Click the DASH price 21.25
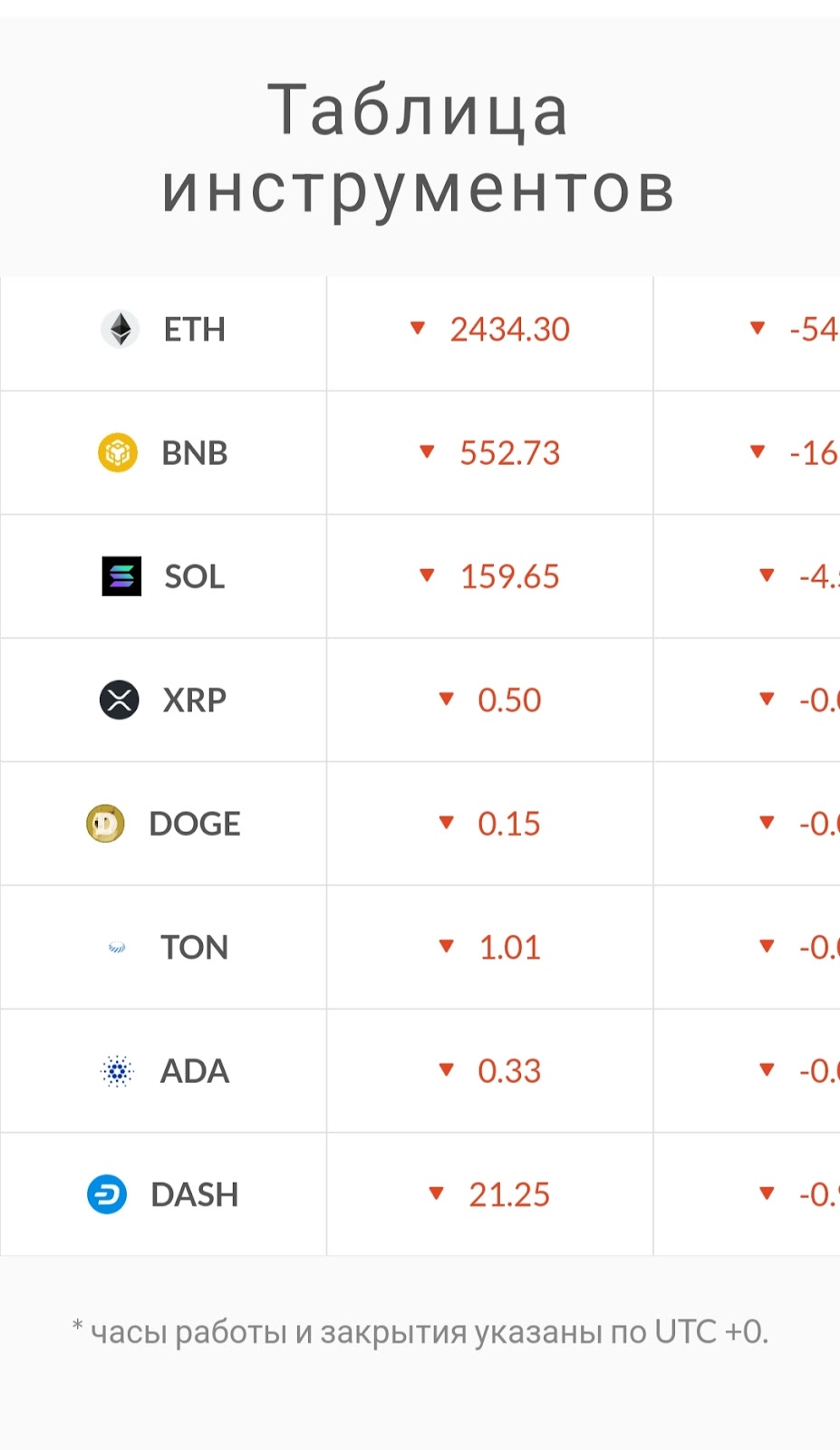The height and width of the screenshot is (1450, 840). [x=509, y=1194]
